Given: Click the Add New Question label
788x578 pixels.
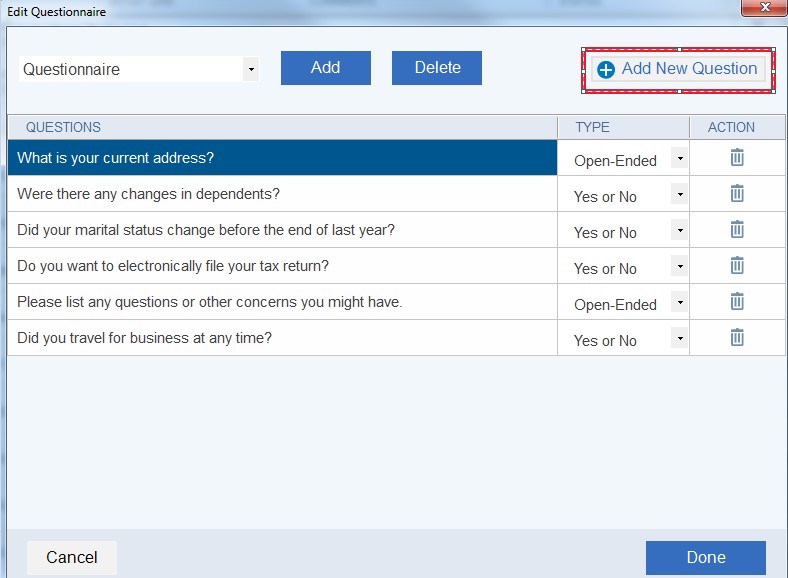Looking at the screenshot, I should [689, 68].
